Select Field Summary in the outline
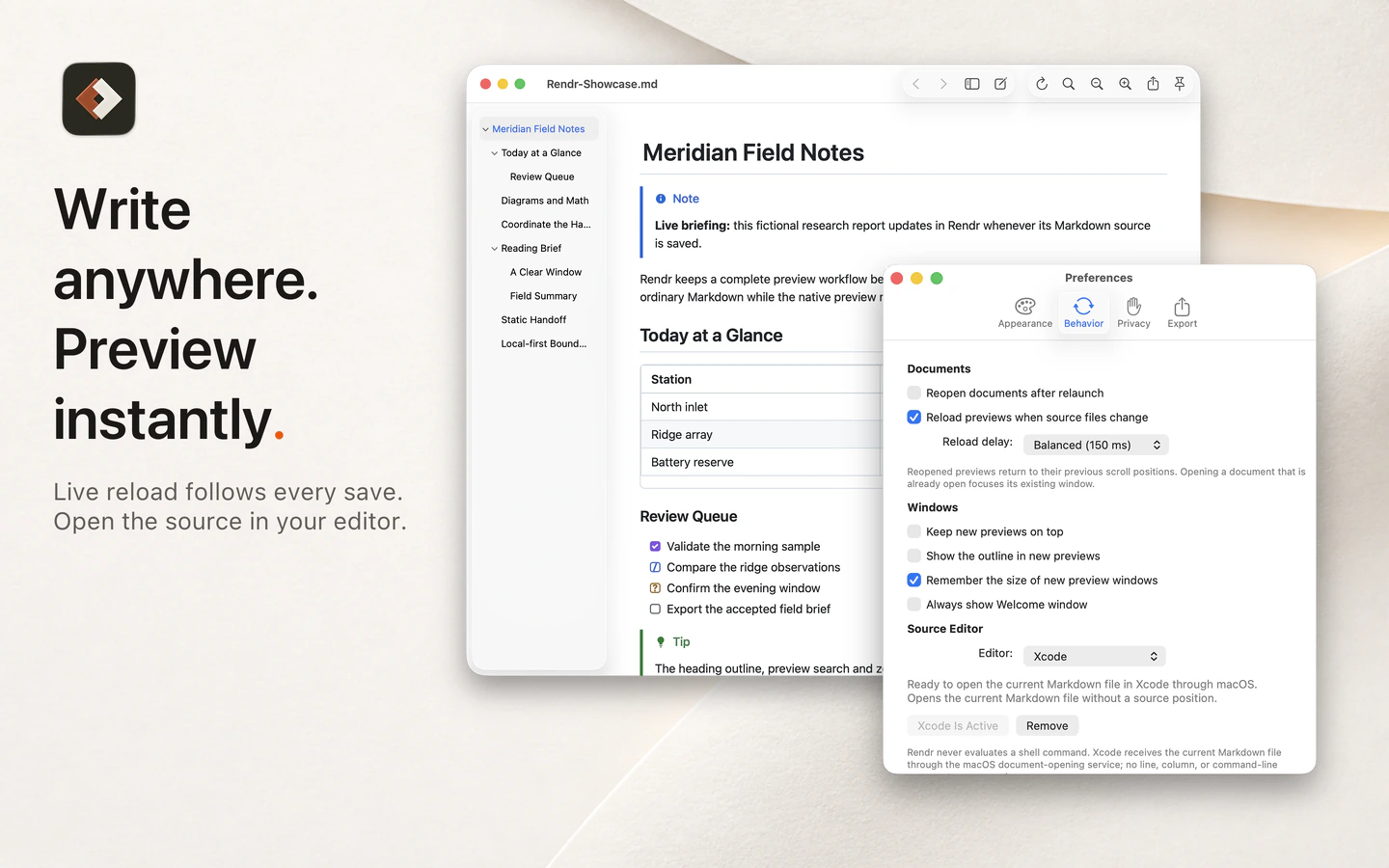 pyautogui.click(x=543, y=296)
